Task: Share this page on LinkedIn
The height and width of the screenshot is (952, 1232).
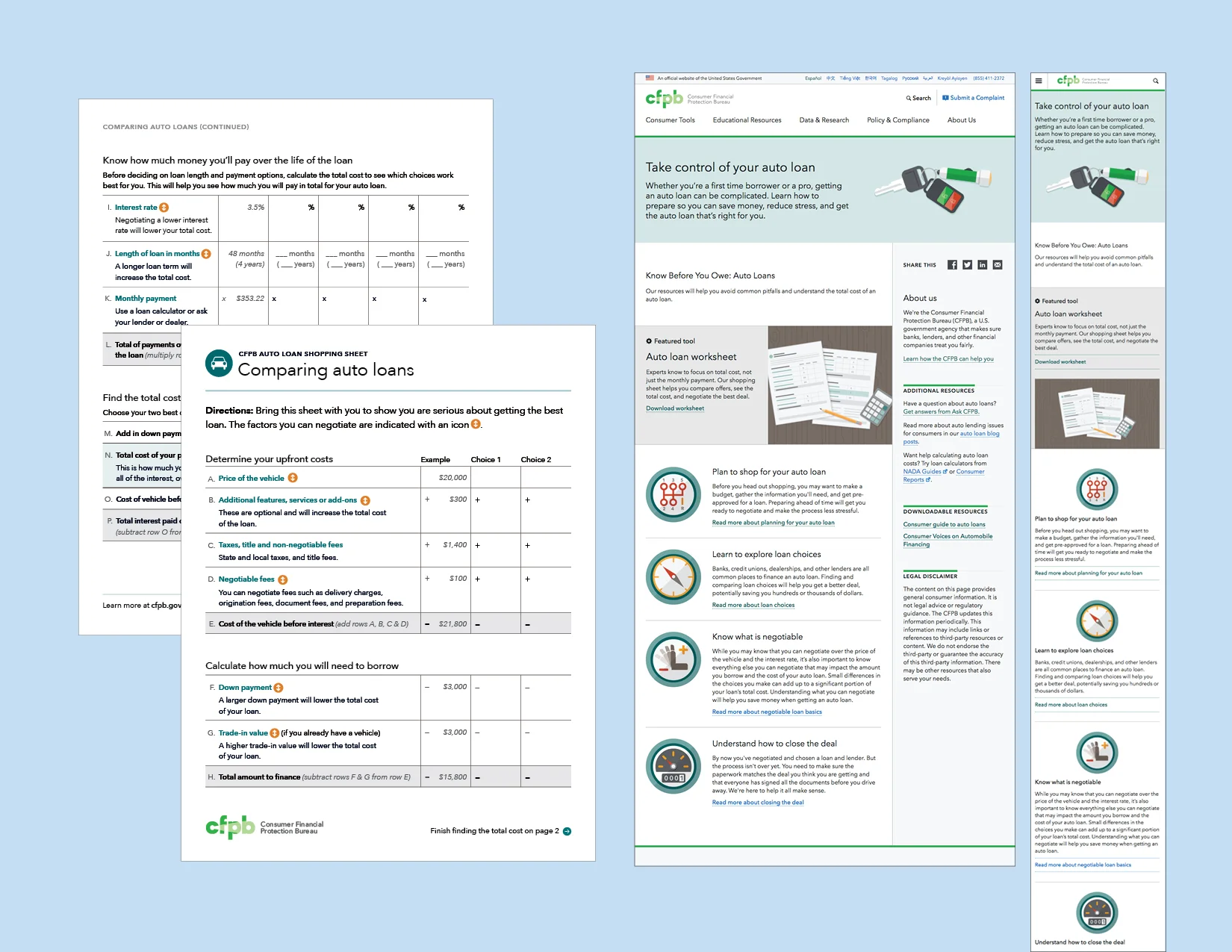Action: pyautogui.click(x=983, y=265)
